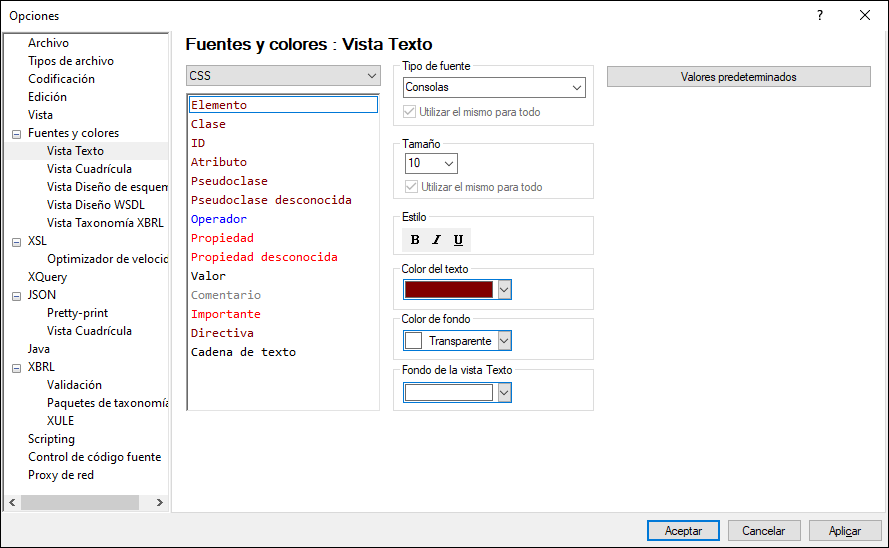Click the dark red text color swatch
Image resolution: width=889 pixels, height=548 pixels.
[x=449, y=289]
